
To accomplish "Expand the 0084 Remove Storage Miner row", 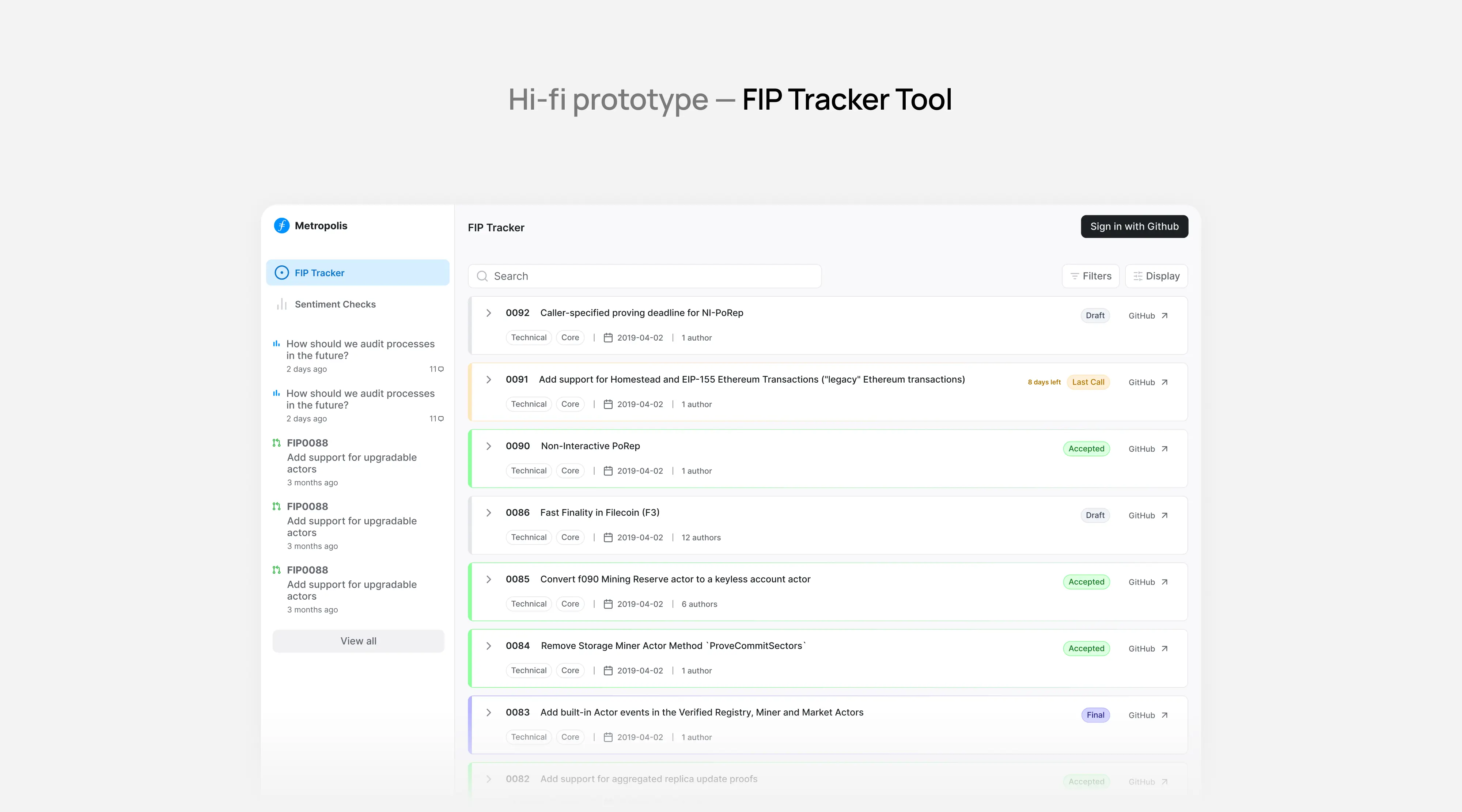I will [488, 646].
